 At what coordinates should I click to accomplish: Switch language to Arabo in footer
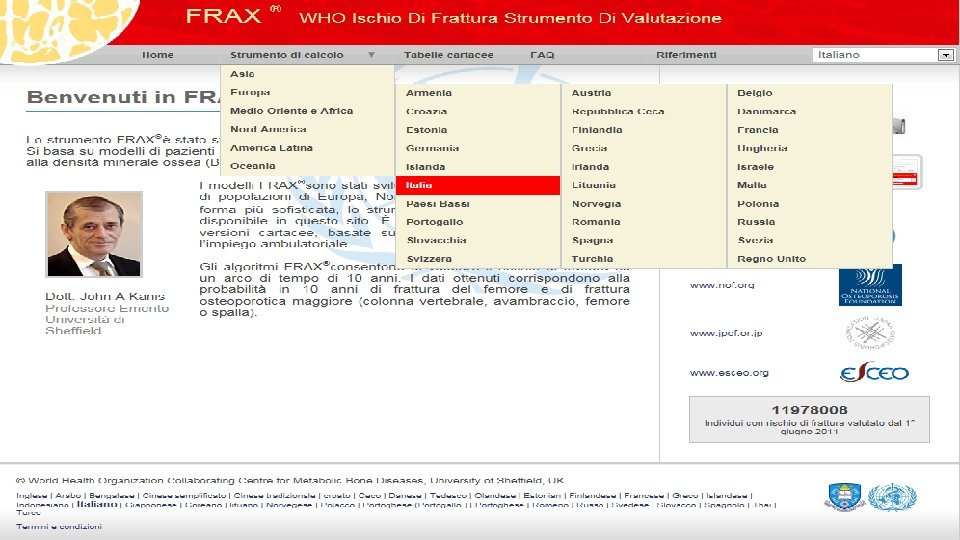(x=69, y=495)
